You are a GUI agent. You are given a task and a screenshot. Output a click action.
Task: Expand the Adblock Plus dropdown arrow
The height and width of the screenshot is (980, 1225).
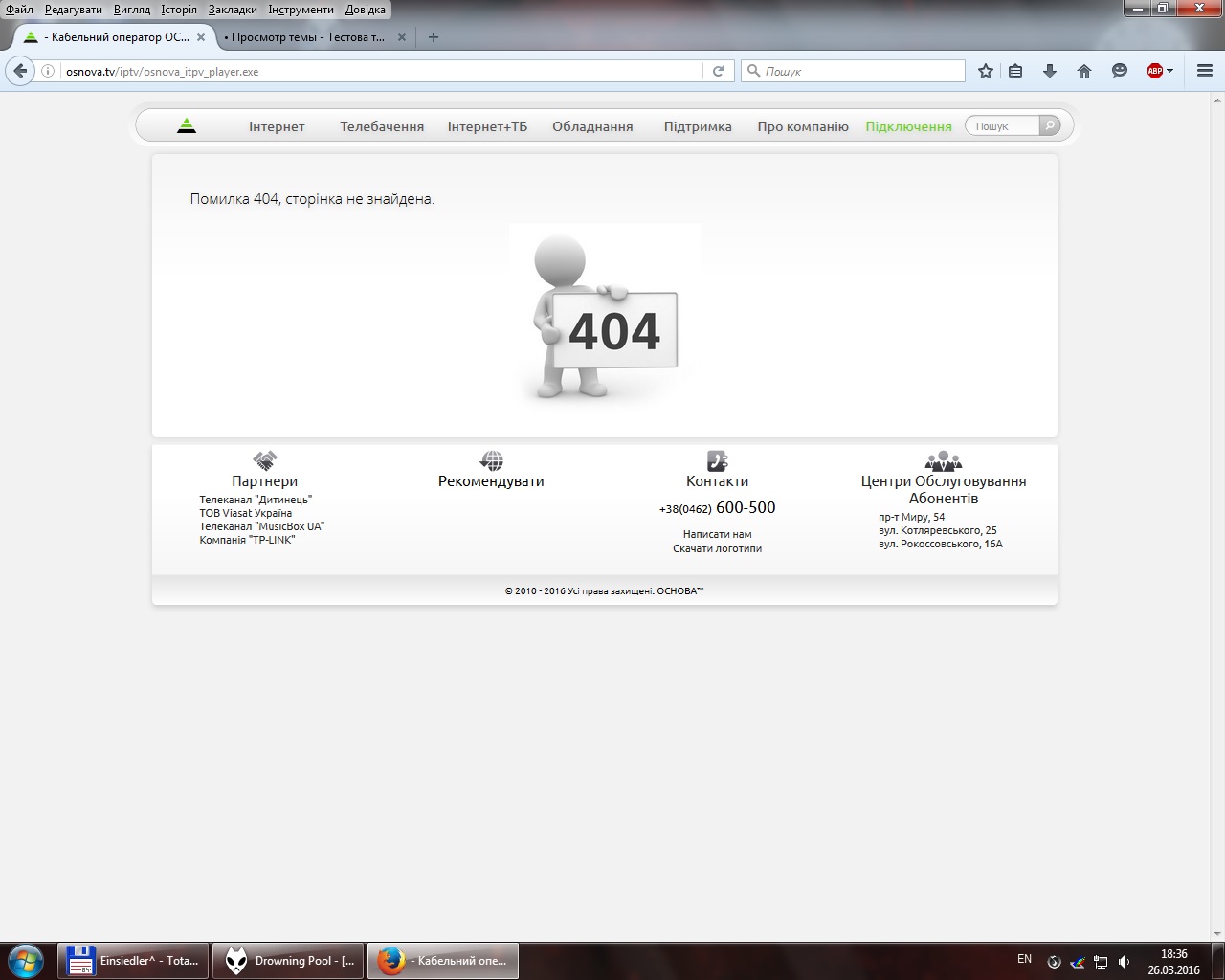click(1169, 71)
